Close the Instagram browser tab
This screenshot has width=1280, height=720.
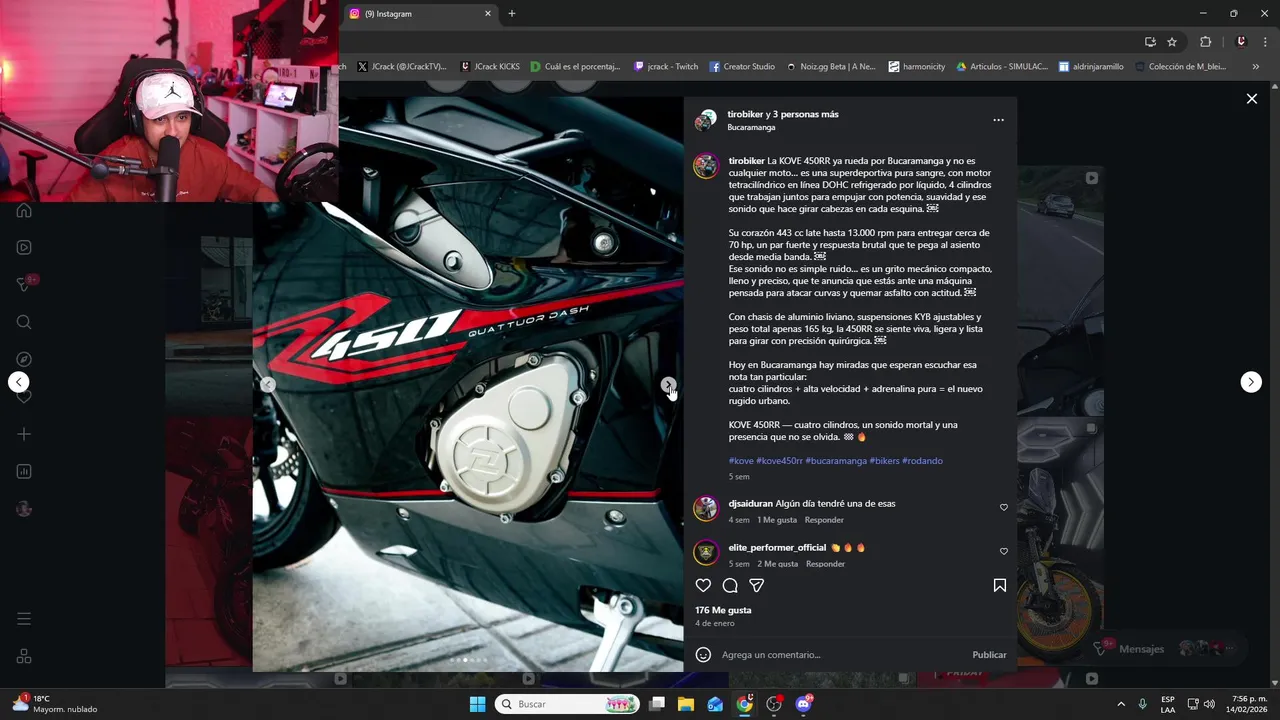click(x=488, y=14)
